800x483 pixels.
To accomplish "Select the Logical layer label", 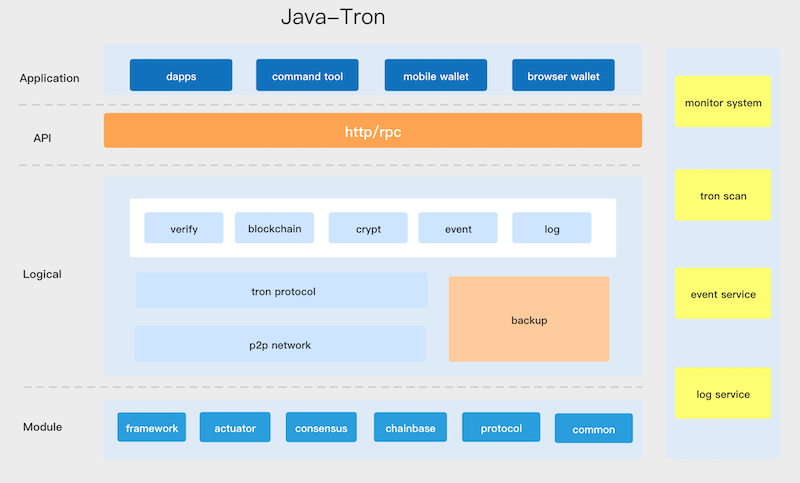I will (42, 274).
